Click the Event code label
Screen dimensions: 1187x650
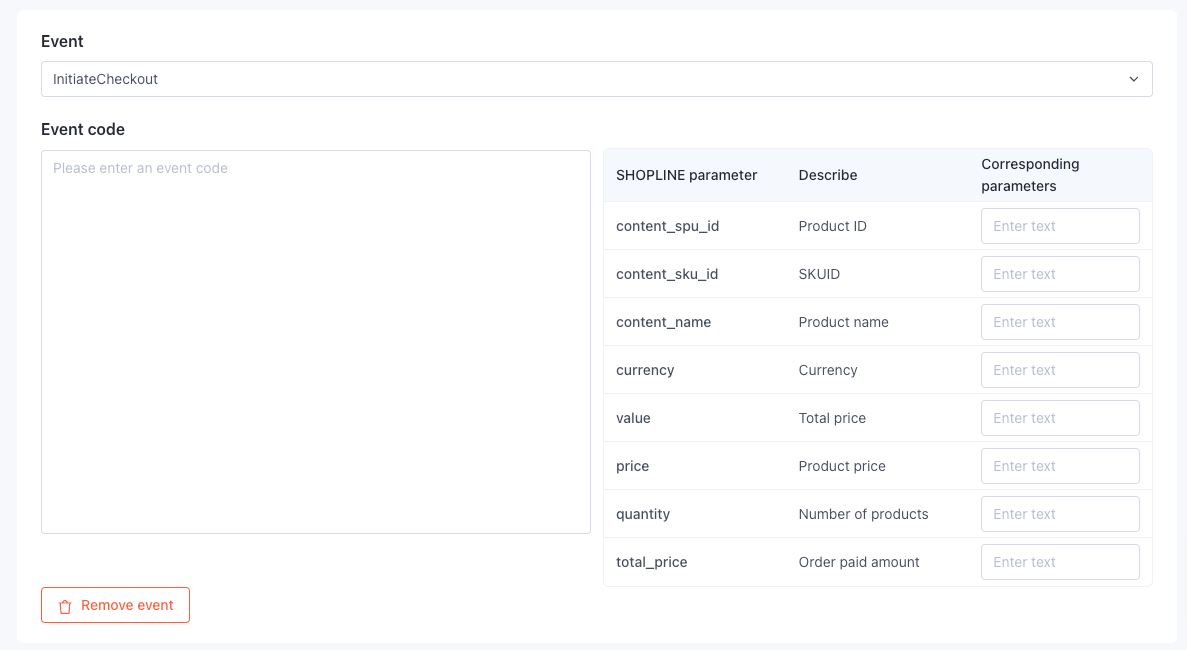coord(83,129)
